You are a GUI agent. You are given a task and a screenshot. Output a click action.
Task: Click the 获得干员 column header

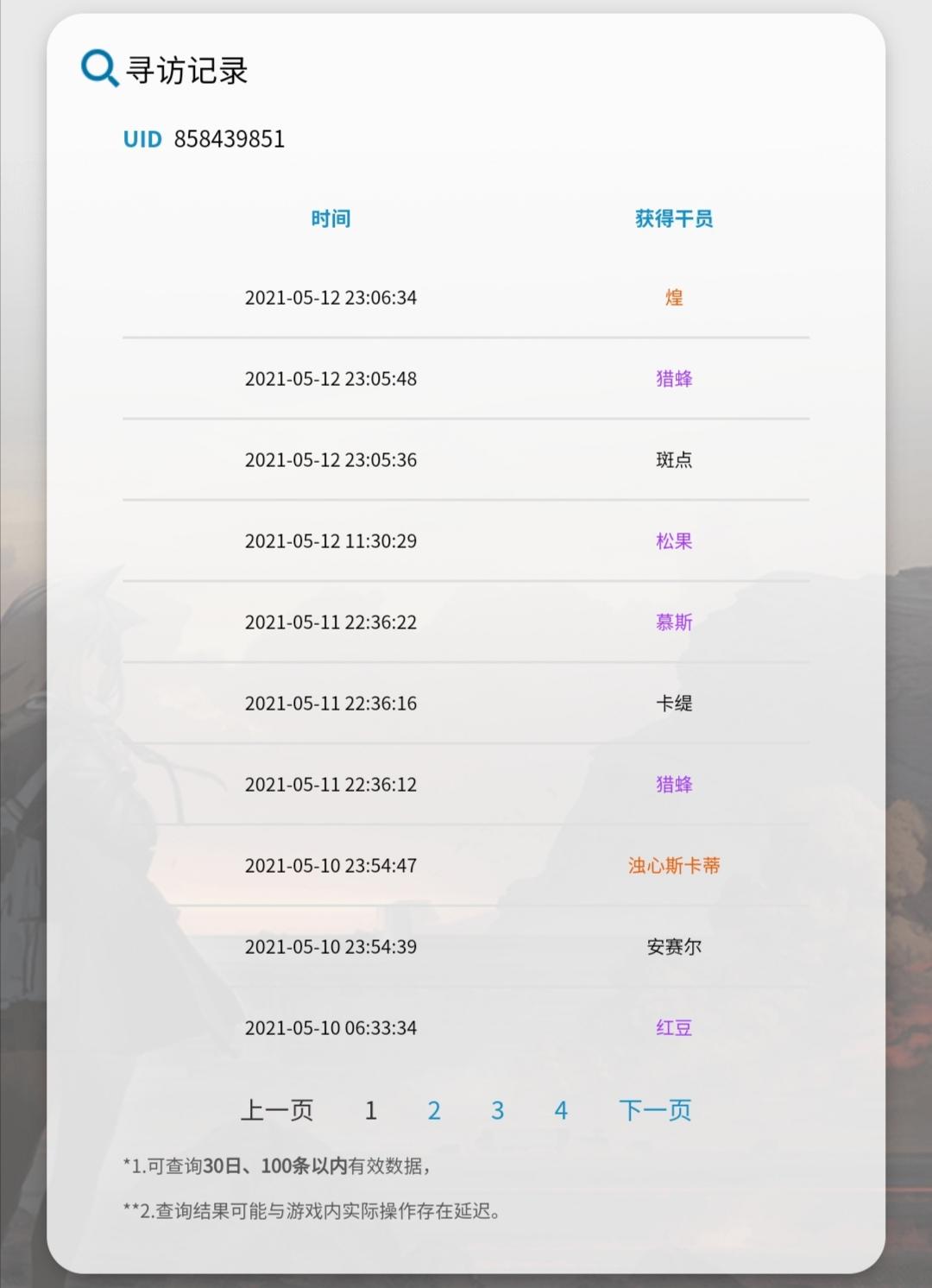[x=674, y=218]
